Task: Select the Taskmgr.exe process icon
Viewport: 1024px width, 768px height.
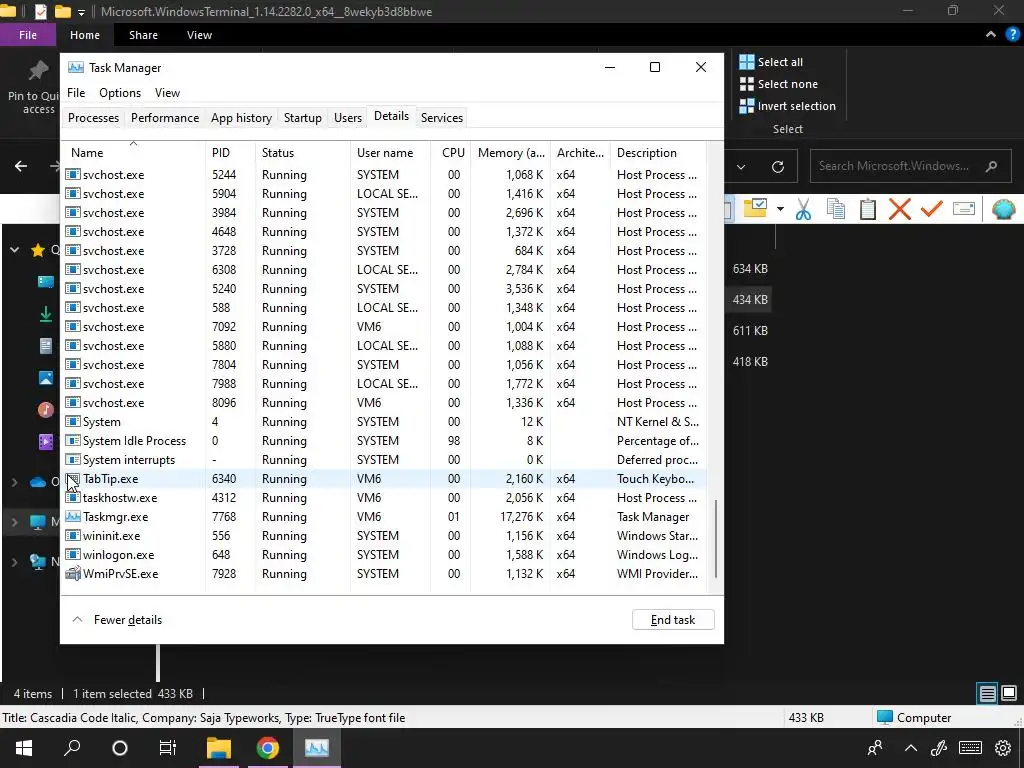Action: (73, 517)
